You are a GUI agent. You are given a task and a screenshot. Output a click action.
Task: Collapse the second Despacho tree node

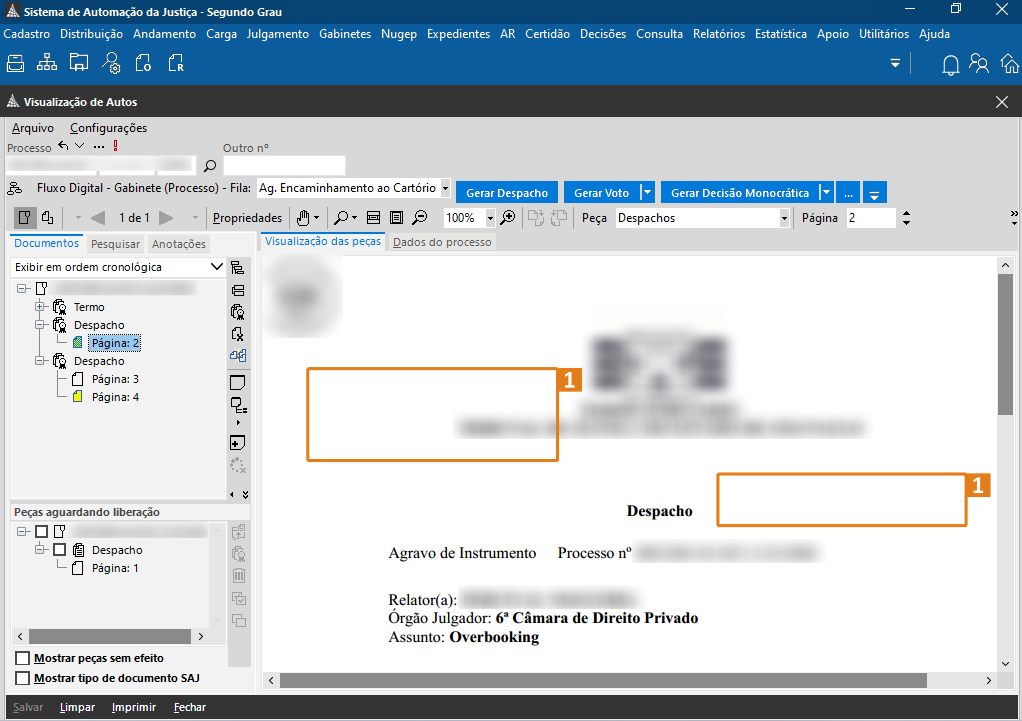[40, 360]
